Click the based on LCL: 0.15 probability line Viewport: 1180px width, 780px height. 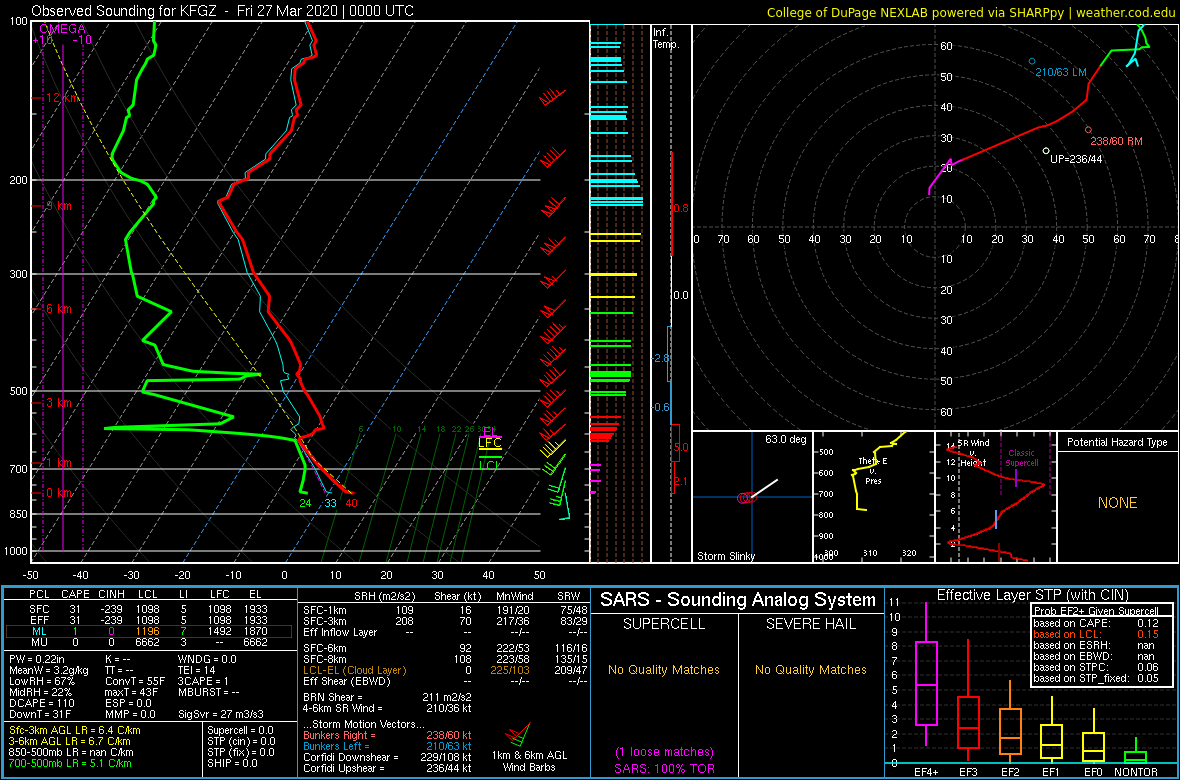[x=1096, y=634]
